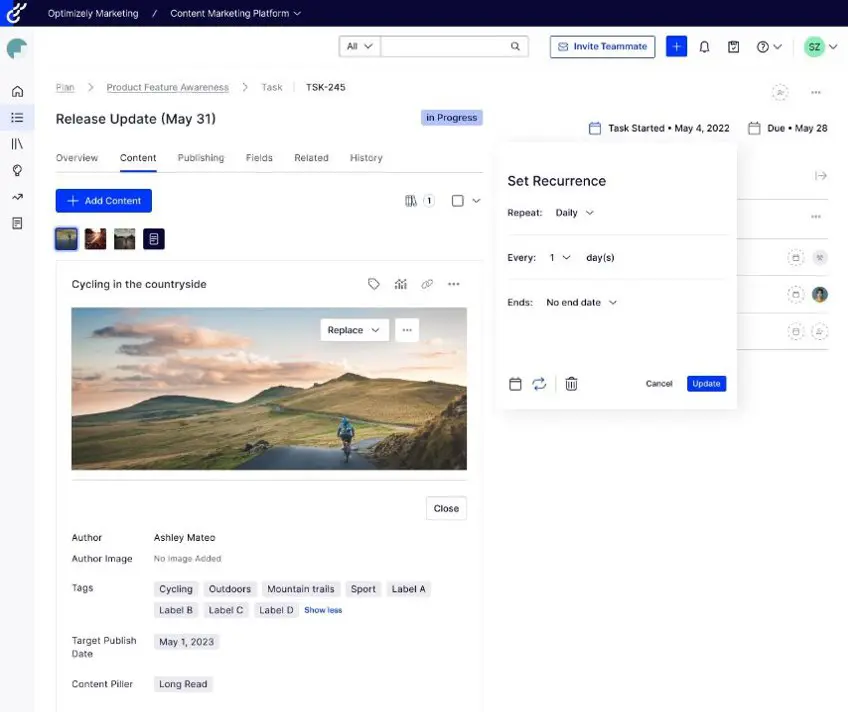Screen dimensions: 848x712
Task: Click the Close button below the image
Action: (446, 508)
